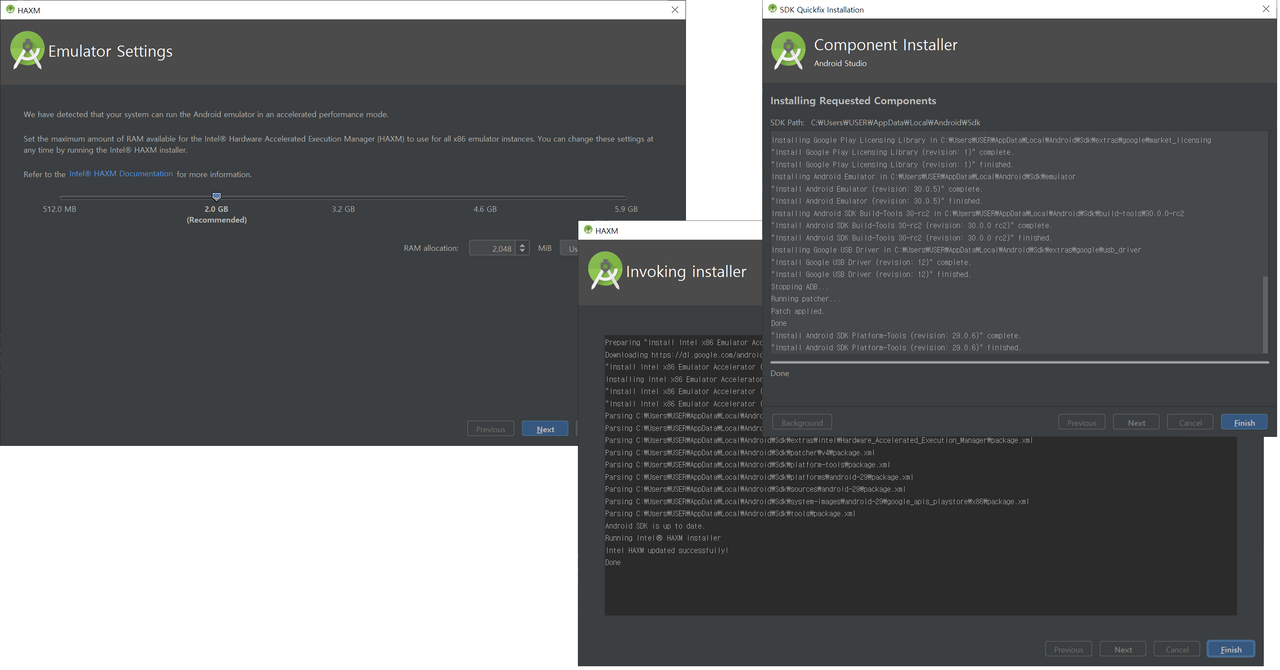
Task: Decrease RAM allocation with the spinner down arrow
Action: coord(522,251)
